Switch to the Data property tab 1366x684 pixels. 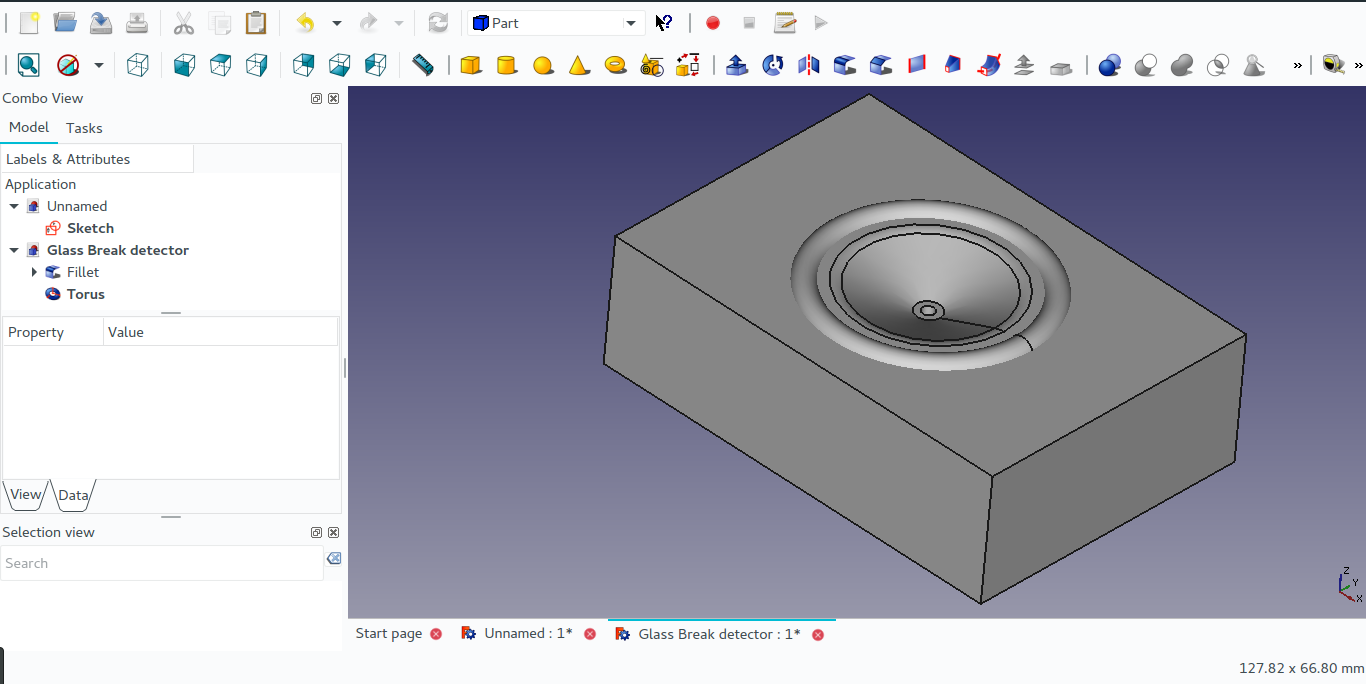(73, 495)
